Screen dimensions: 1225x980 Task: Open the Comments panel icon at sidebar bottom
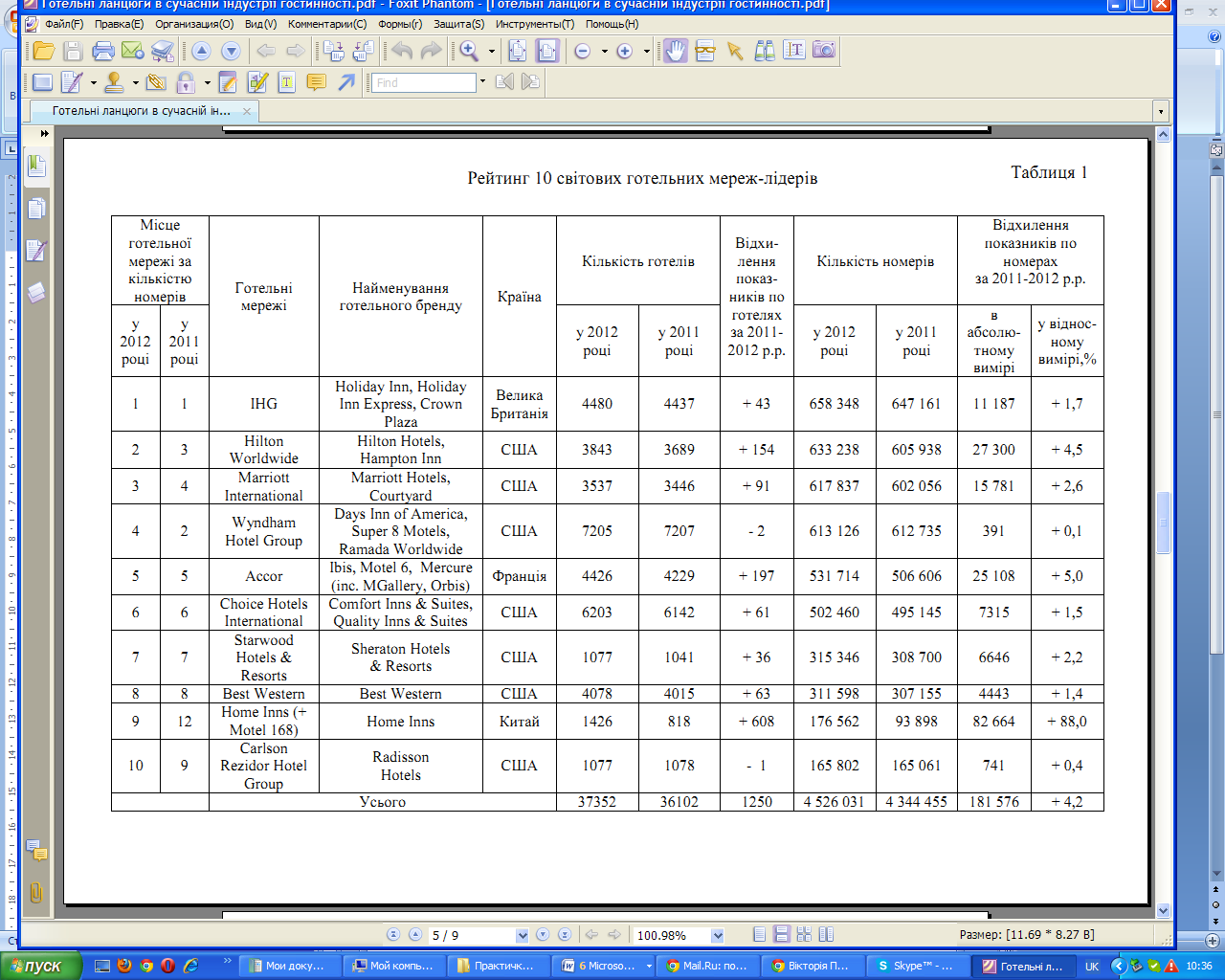pos(36,850)
